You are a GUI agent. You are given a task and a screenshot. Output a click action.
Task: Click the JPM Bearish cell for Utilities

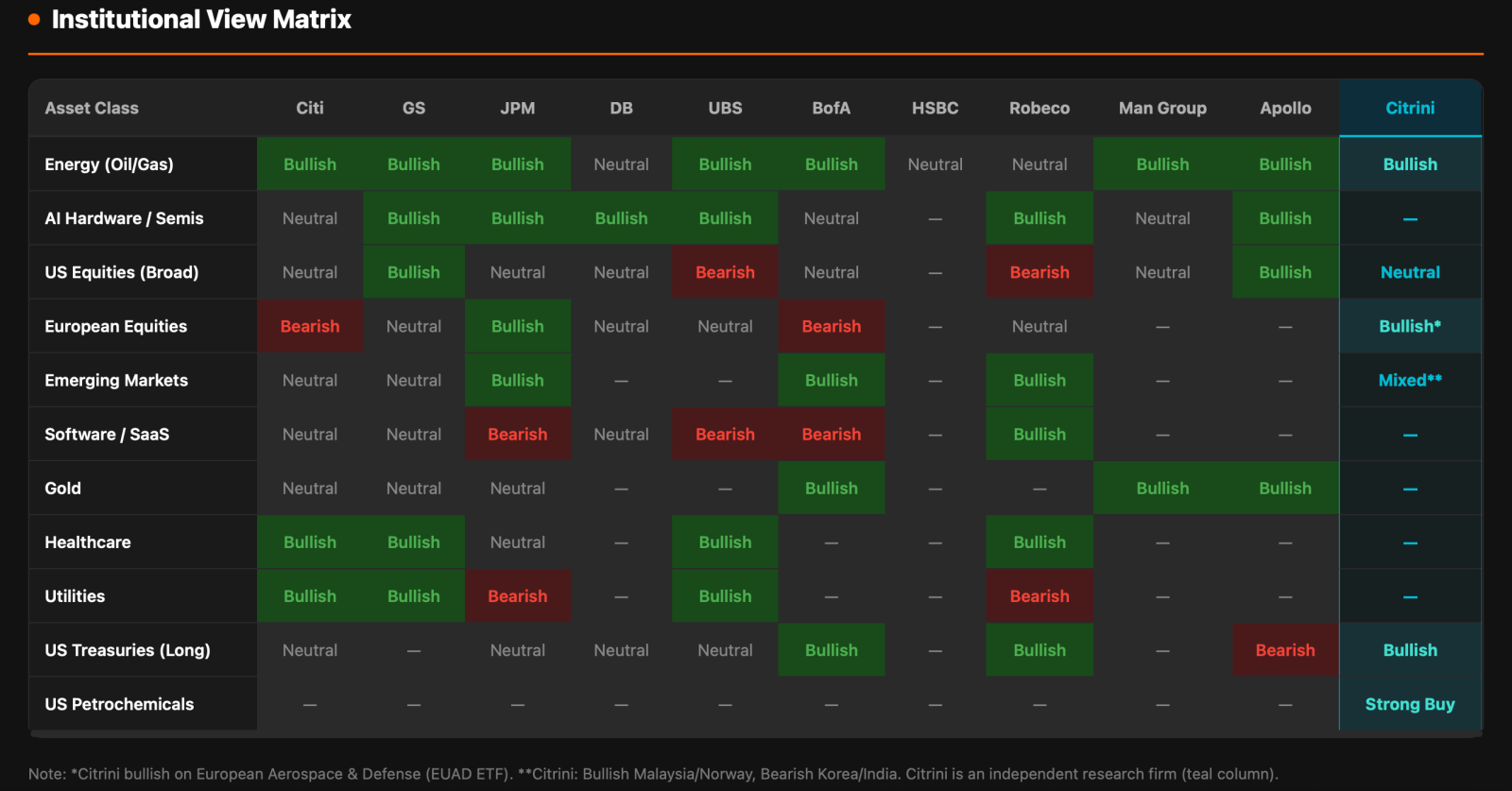click(518, 596)
